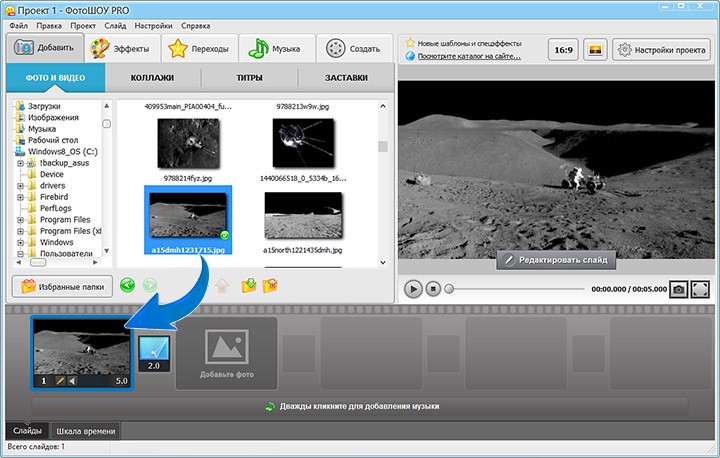Collapse the Пользователи folder node
This screenshot has width=720, height=458.
click(x=20, y=254)
